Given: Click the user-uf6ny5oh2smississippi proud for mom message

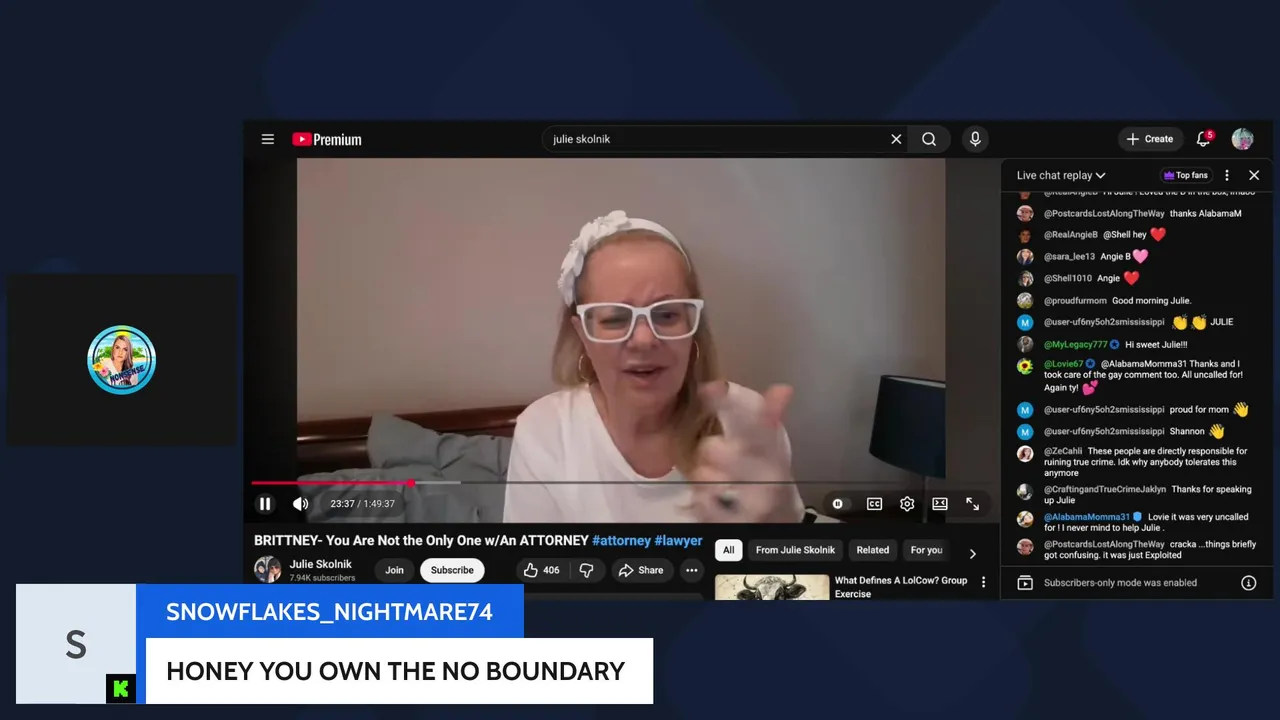Looking at the screenshot, I should [1137, 410].
